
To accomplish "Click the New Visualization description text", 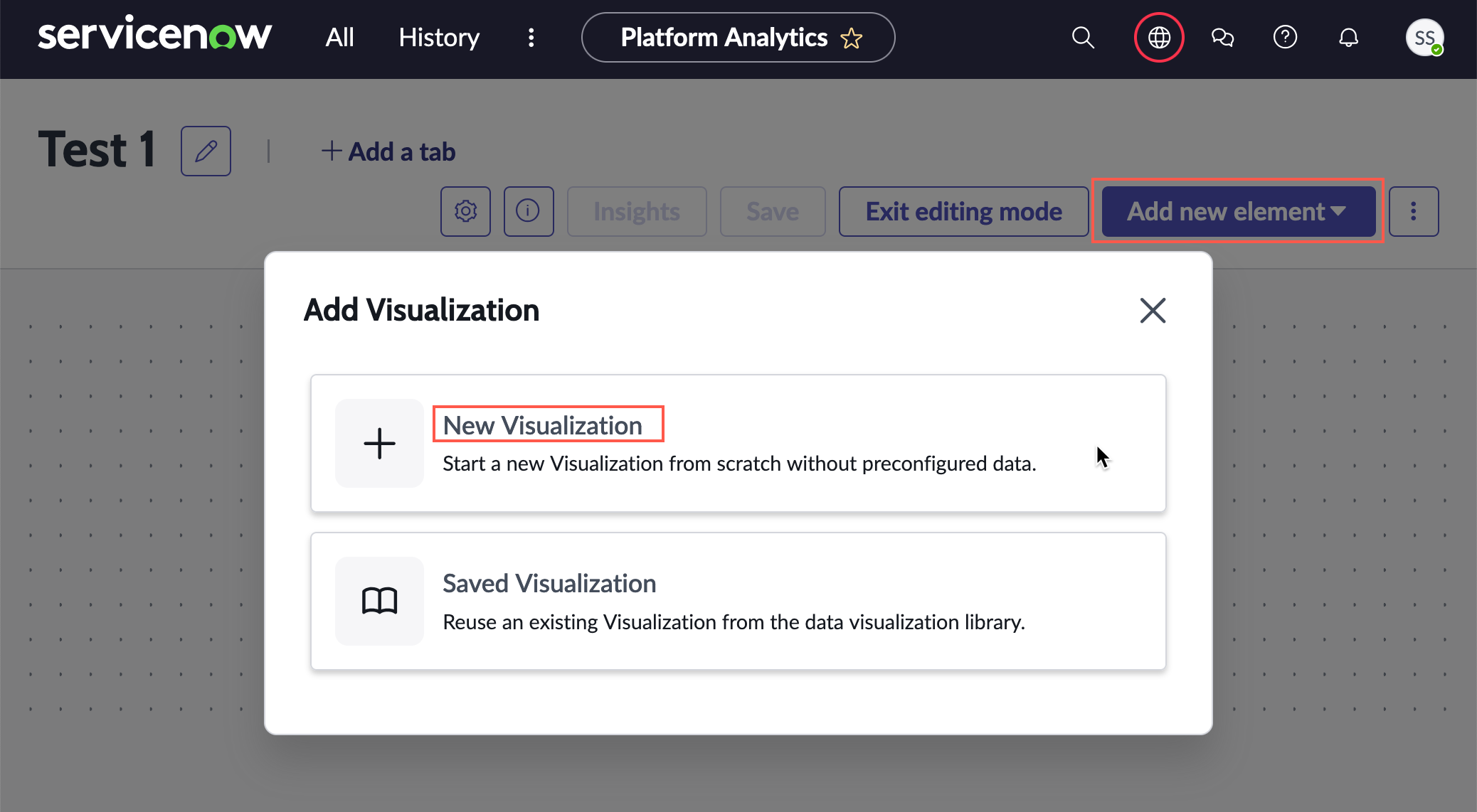I will pyautogui.click(x=739, y=464).
